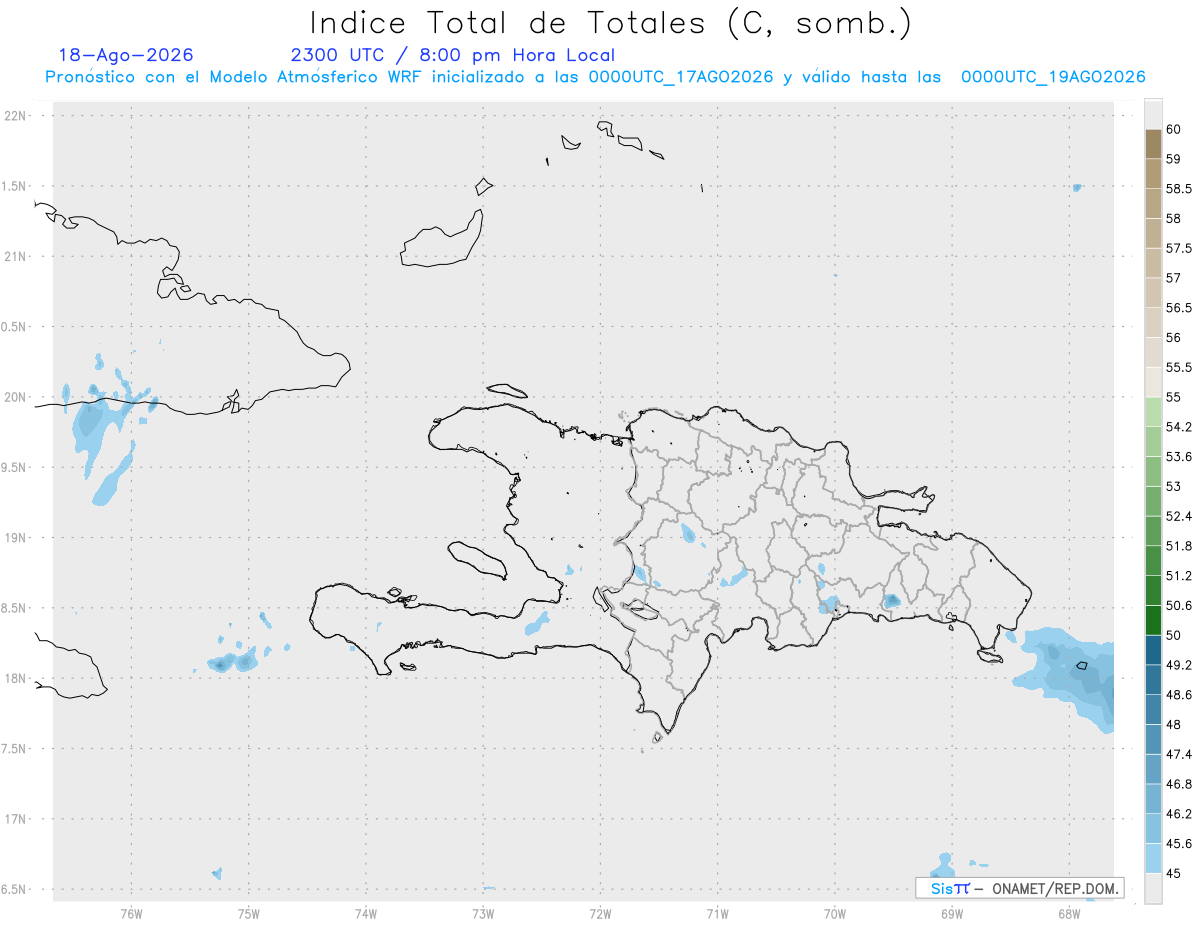Pick the dark green swatch between 50 and 50.6

tap(1153, 620)
